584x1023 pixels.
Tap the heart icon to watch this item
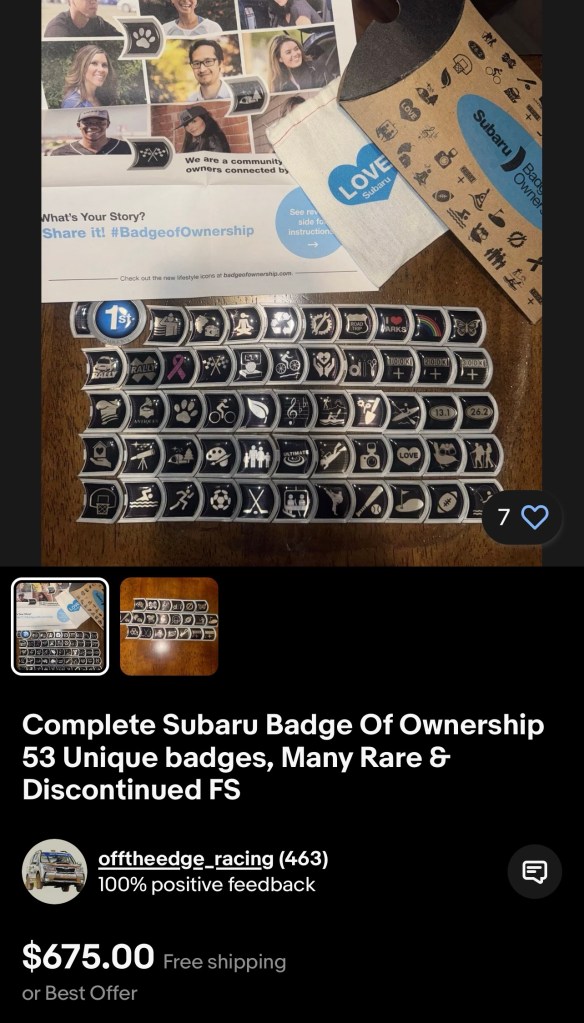point(535,517)
